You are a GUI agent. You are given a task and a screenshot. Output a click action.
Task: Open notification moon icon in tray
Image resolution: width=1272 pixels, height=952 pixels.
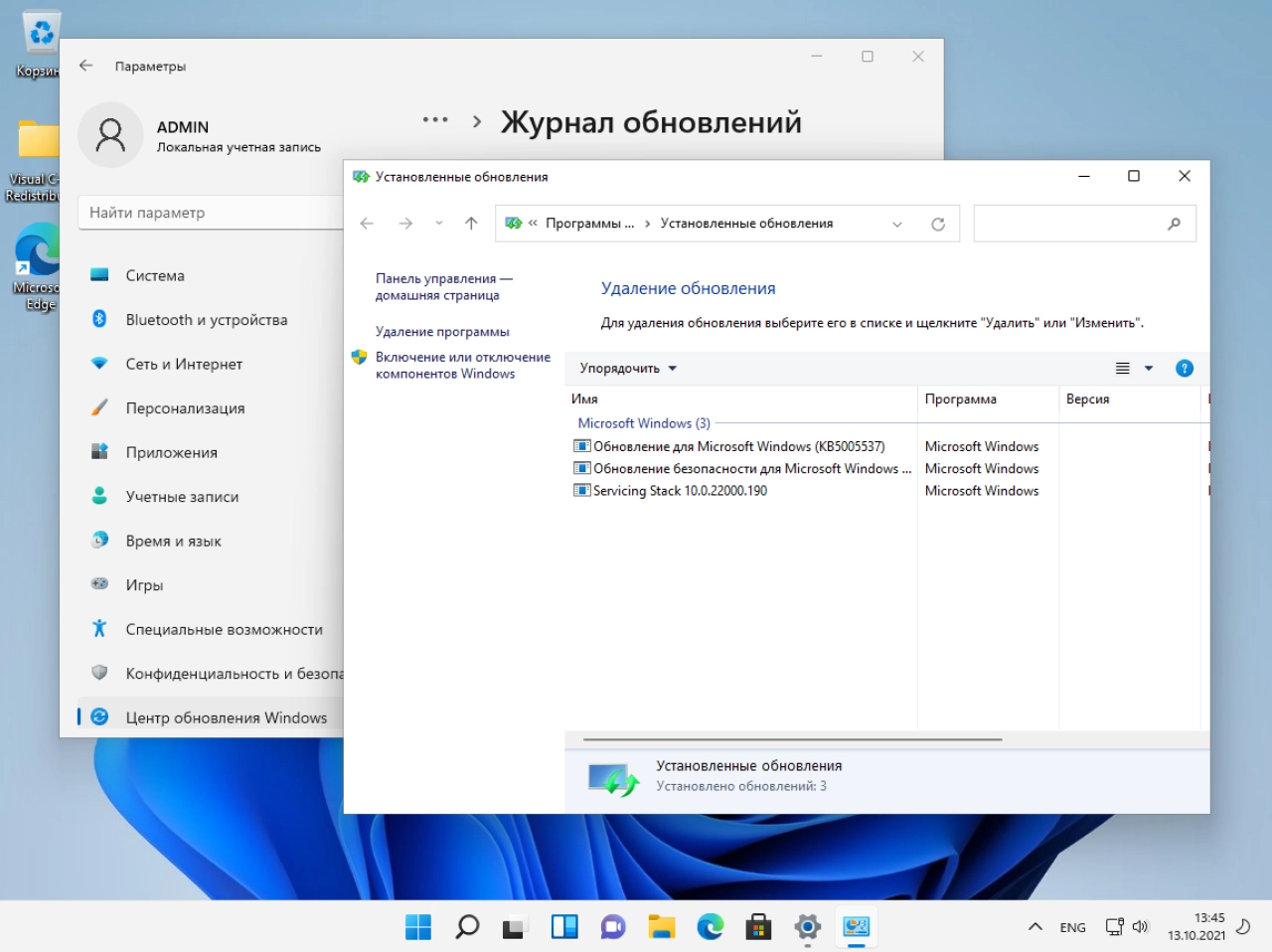click(x=1243, y=927)
